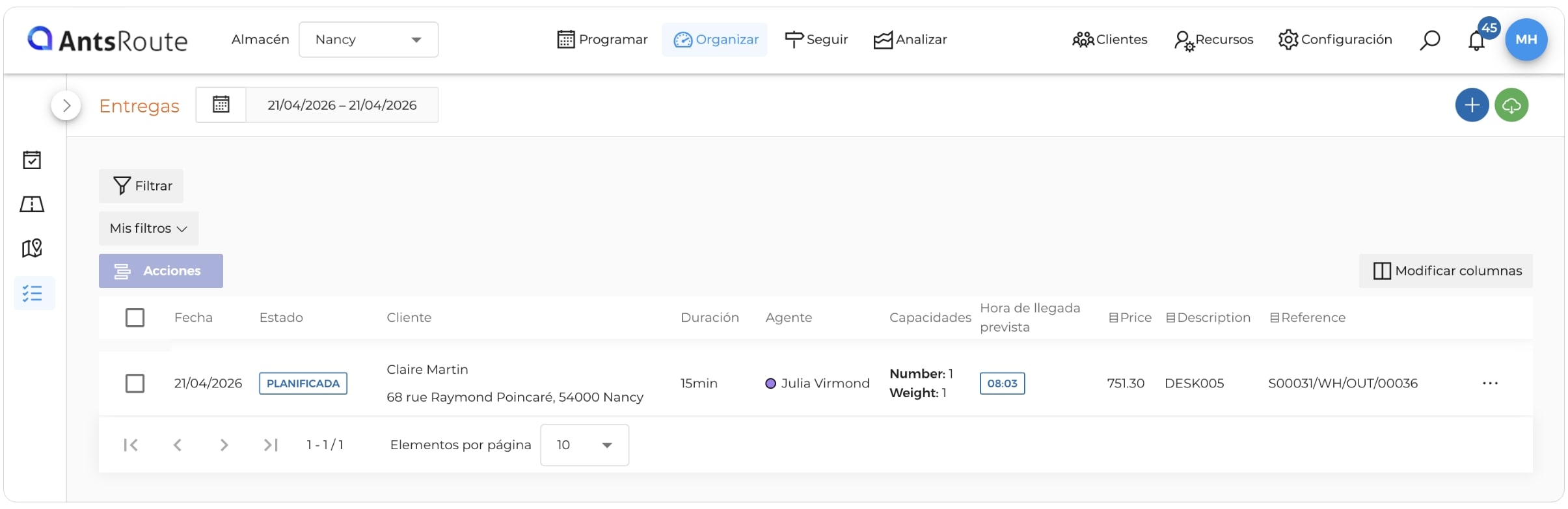
Task: Click the Capacidades column header
Action: pos(930,318)
